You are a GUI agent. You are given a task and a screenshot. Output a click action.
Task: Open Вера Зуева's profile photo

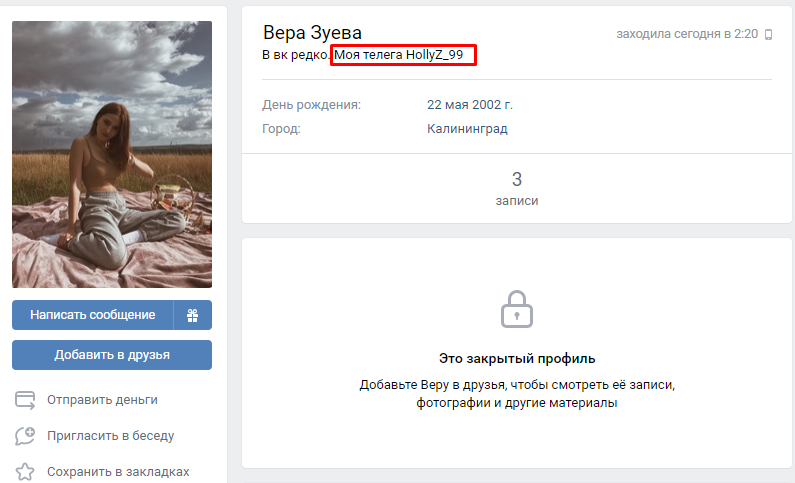(112, 155)
